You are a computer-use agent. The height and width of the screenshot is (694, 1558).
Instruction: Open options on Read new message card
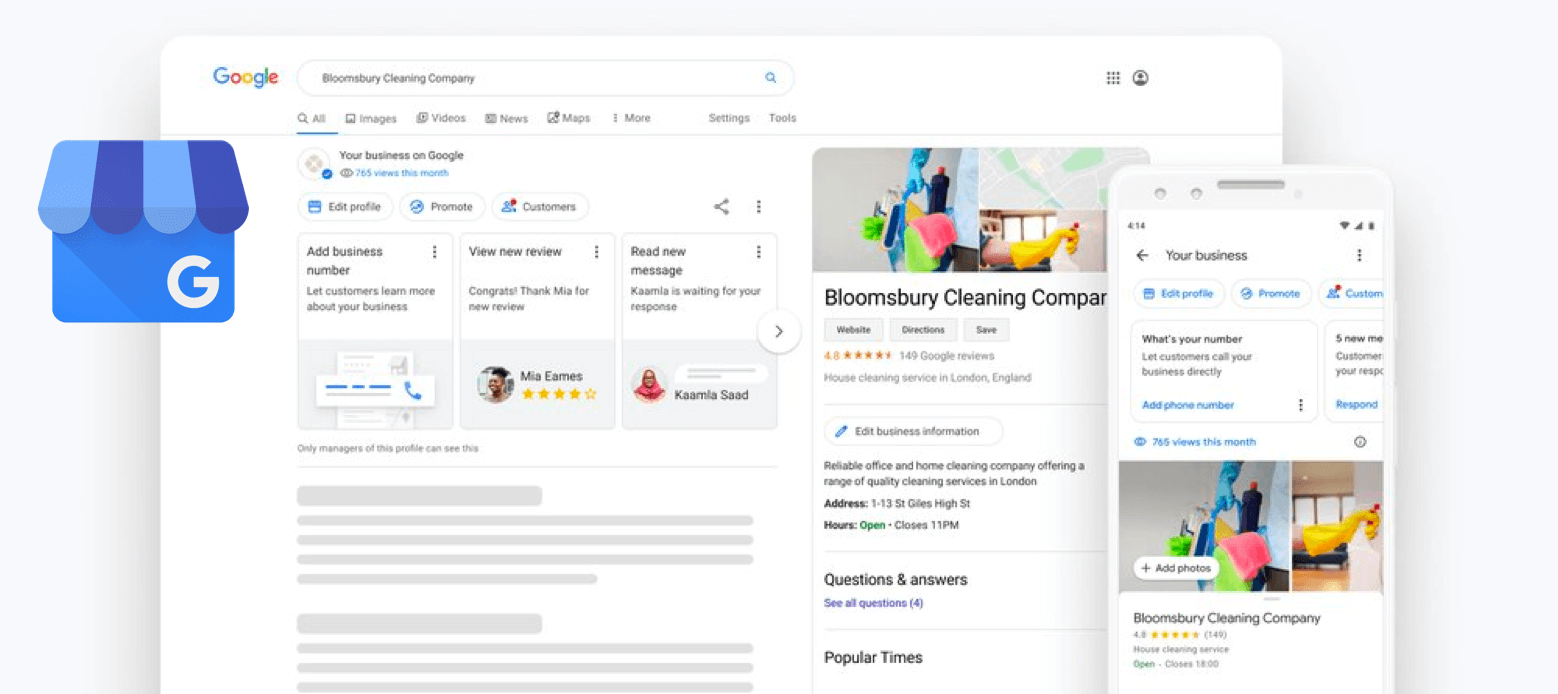click(x=759, y=252)
